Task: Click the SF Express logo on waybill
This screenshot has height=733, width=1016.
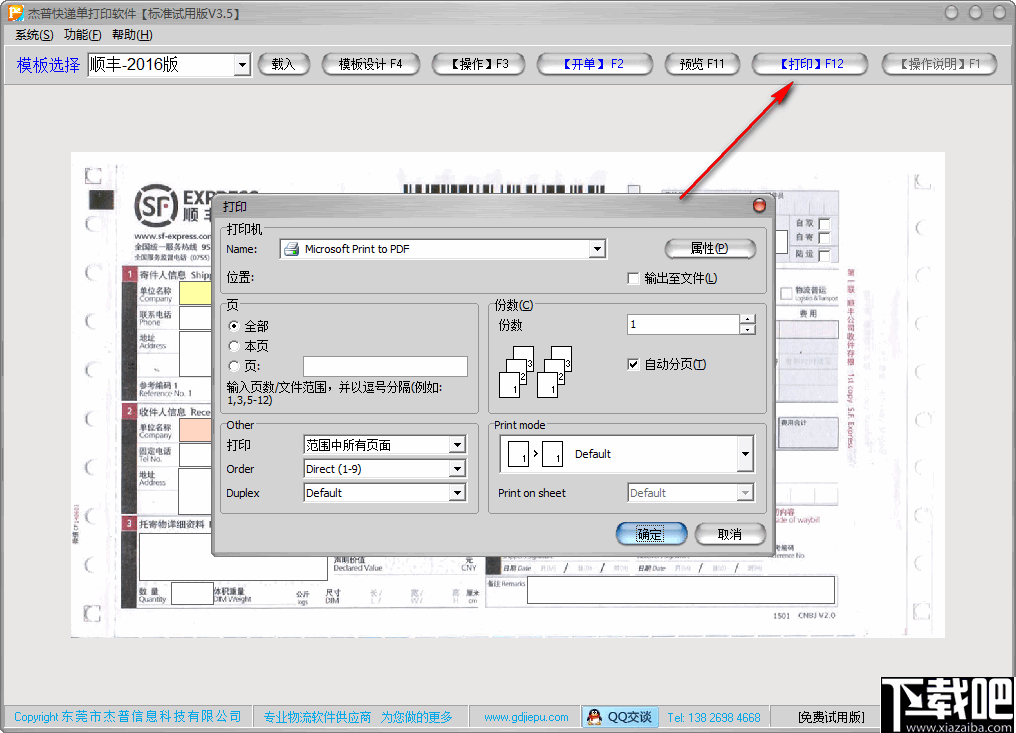Action: (x=156, y=206)
